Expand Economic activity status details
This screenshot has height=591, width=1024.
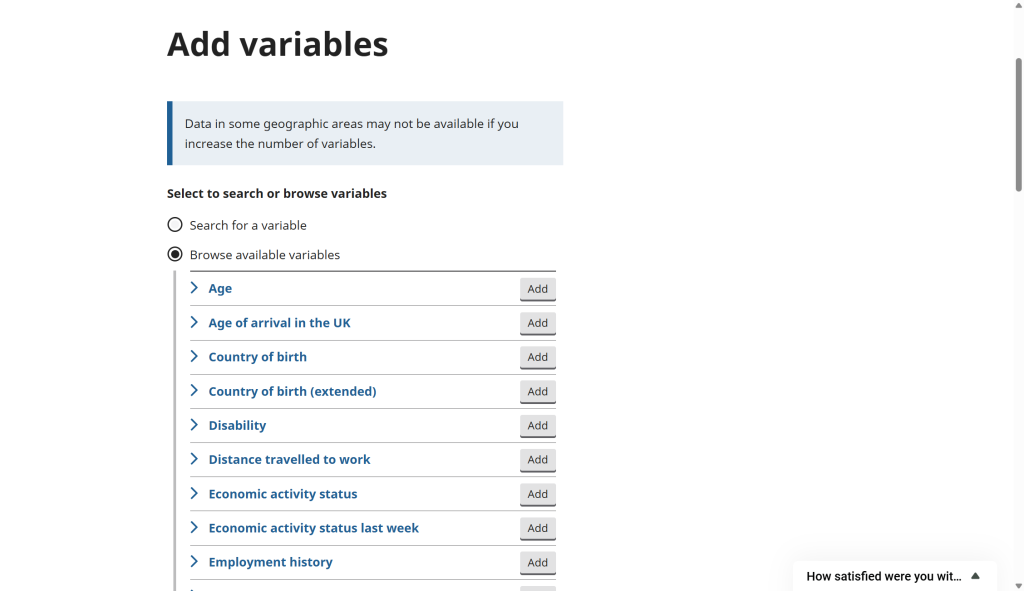pos(282,494)
